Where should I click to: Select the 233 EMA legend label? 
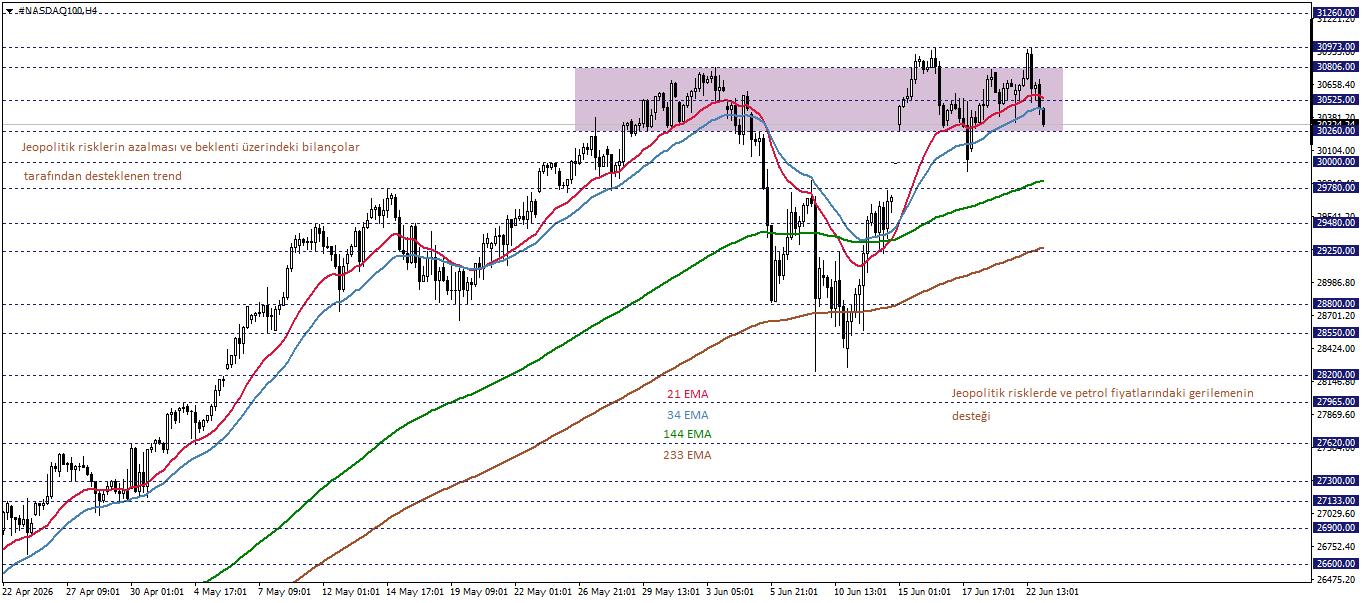pos(687,455)
